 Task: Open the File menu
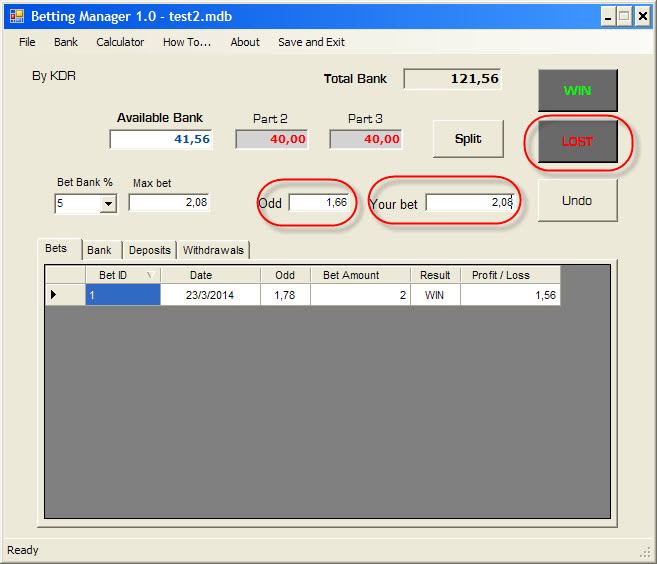(27, 42)
